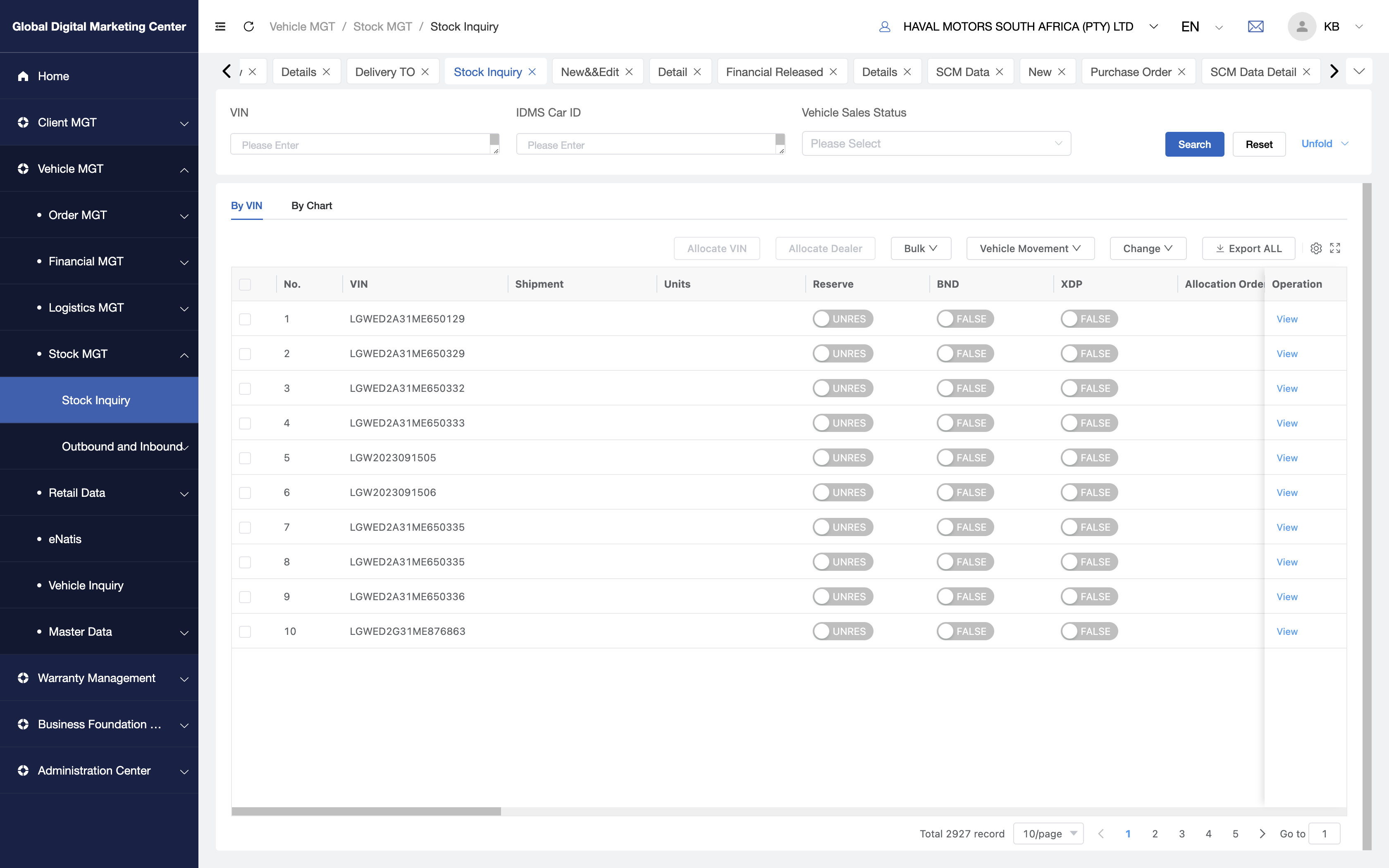Go to previous page arrow
The height and width of the screenshot is (868, 1389).
click(x=1101, y=834)
